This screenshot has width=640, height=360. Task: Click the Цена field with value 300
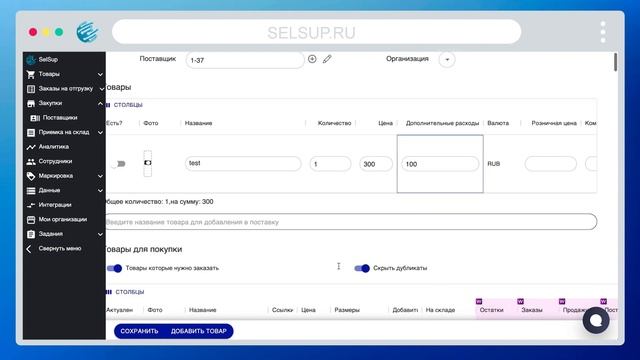[x=376, y=164]
